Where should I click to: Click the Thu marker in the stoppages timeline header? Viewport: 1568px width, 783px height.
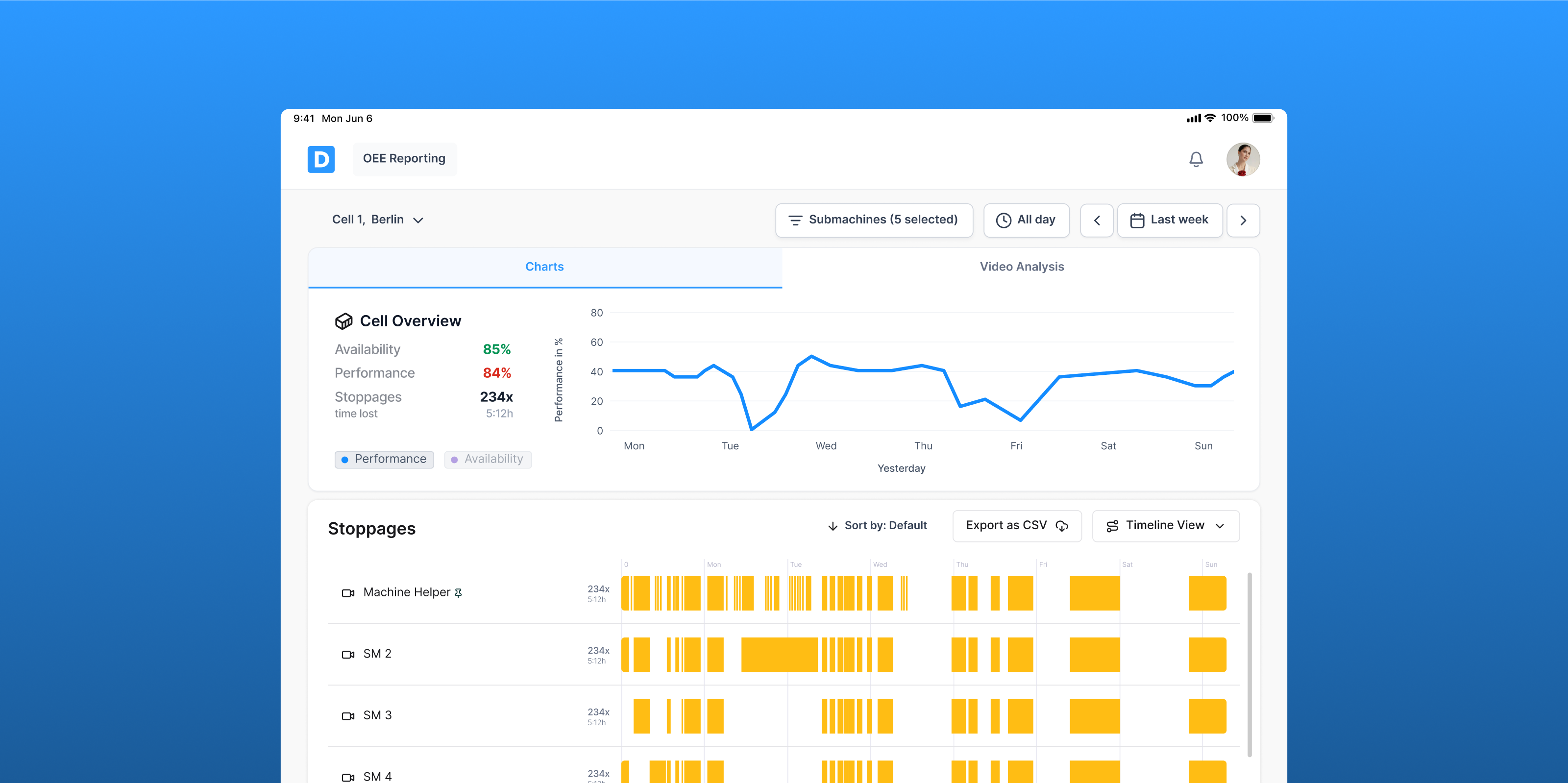click(962, 564)
